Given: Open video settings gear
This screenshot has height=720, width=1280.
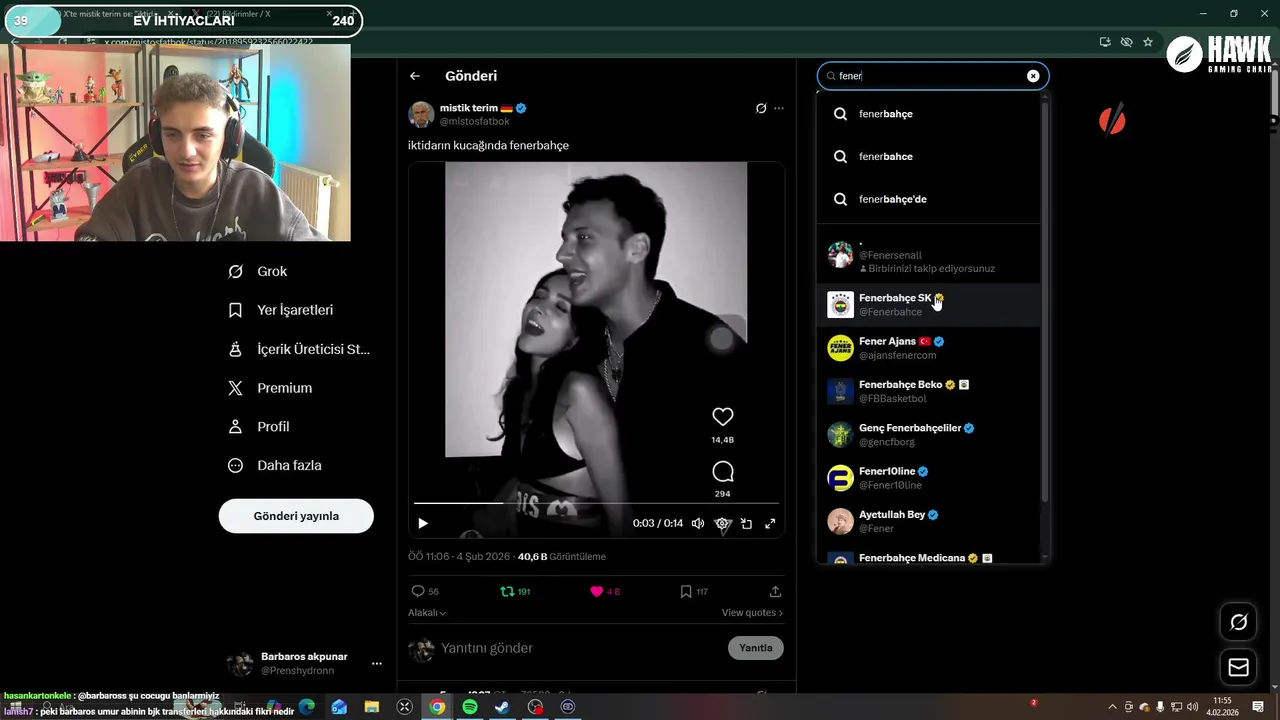Looking at the screenshot, I should point(722,523).
